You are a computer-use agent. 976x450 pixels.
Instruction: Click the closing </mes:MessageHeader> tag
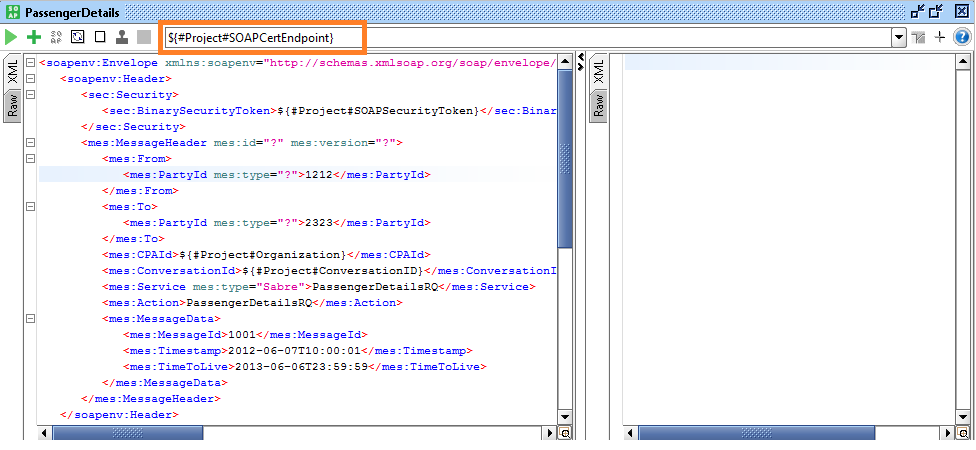tap(151, 398)
